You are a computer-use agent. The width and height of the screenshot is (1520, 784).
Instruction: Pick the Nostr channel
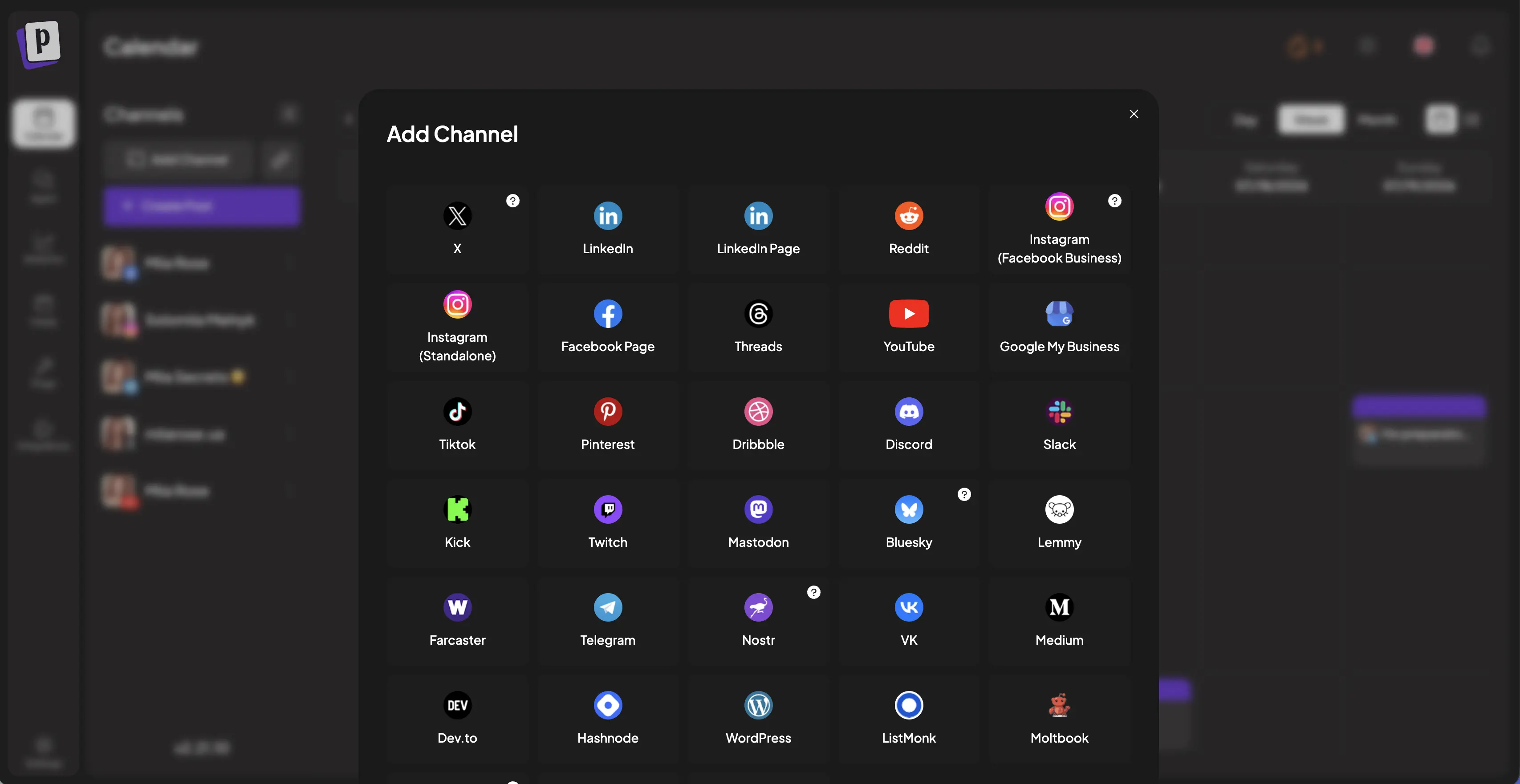tap(758, 621)
